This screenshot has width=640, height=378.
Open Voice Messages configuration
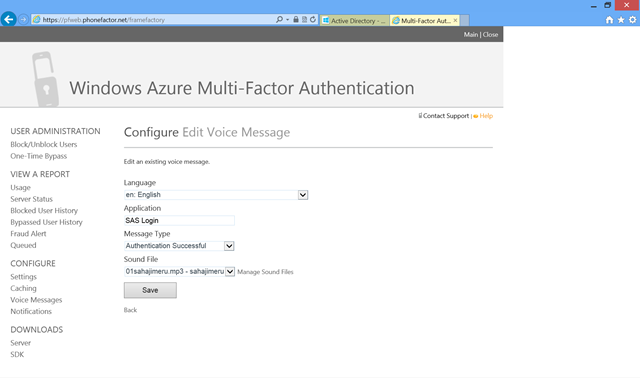coord(36,300)
